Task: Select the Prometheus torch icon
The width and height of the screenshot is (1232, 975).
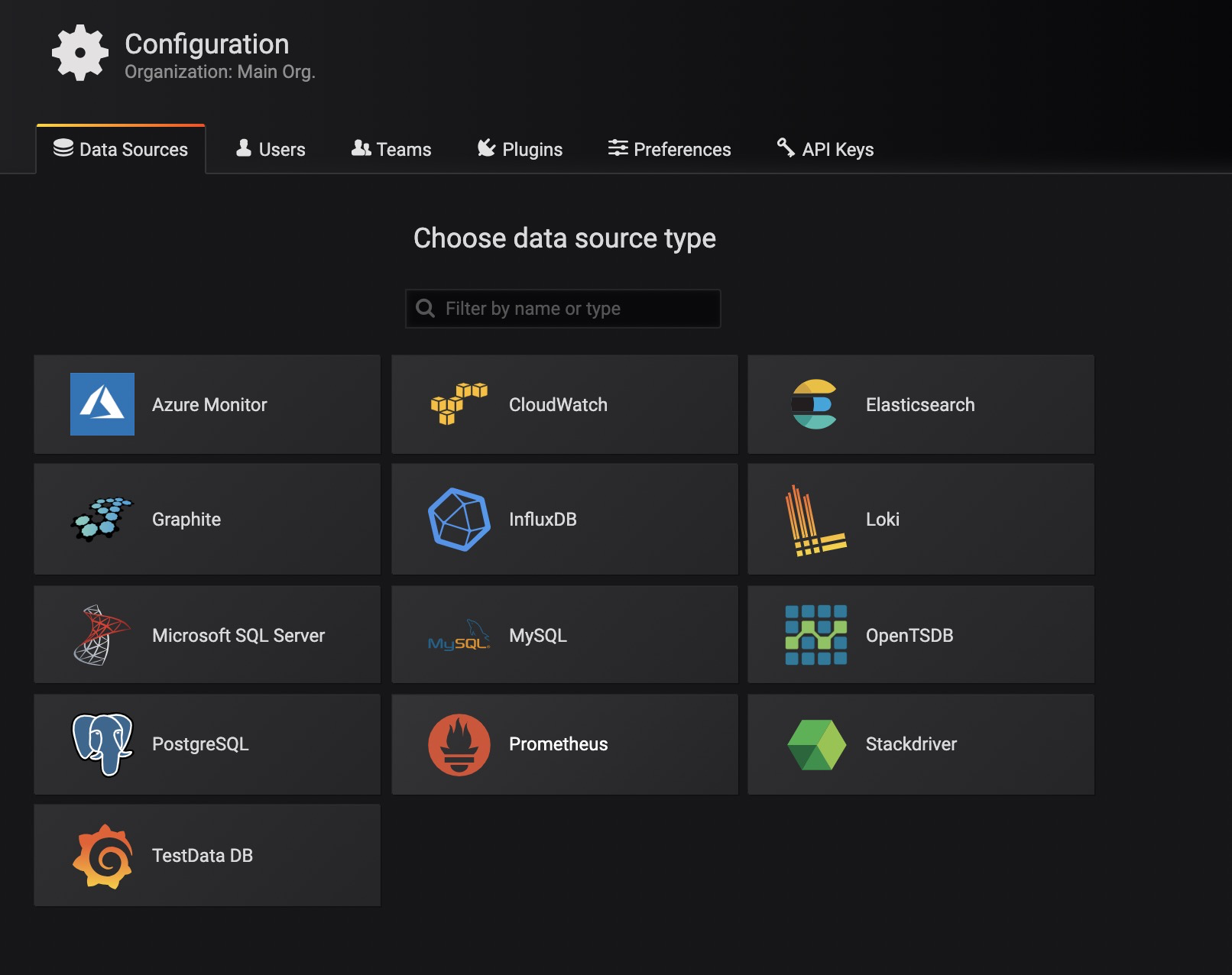Action: click(459, 744)
